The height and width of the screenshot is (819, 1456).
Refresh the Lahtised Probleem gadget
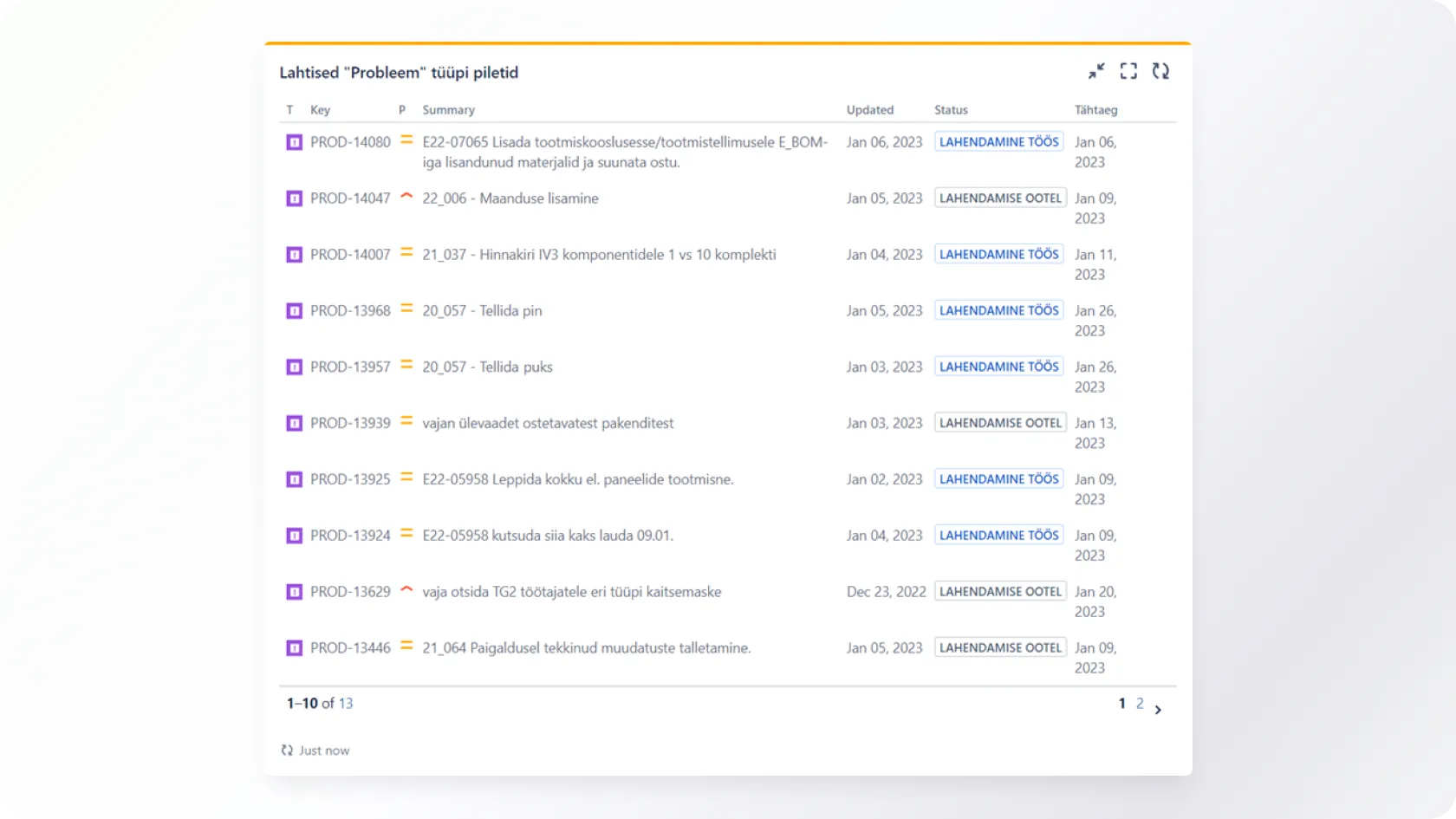point(1160,71)
